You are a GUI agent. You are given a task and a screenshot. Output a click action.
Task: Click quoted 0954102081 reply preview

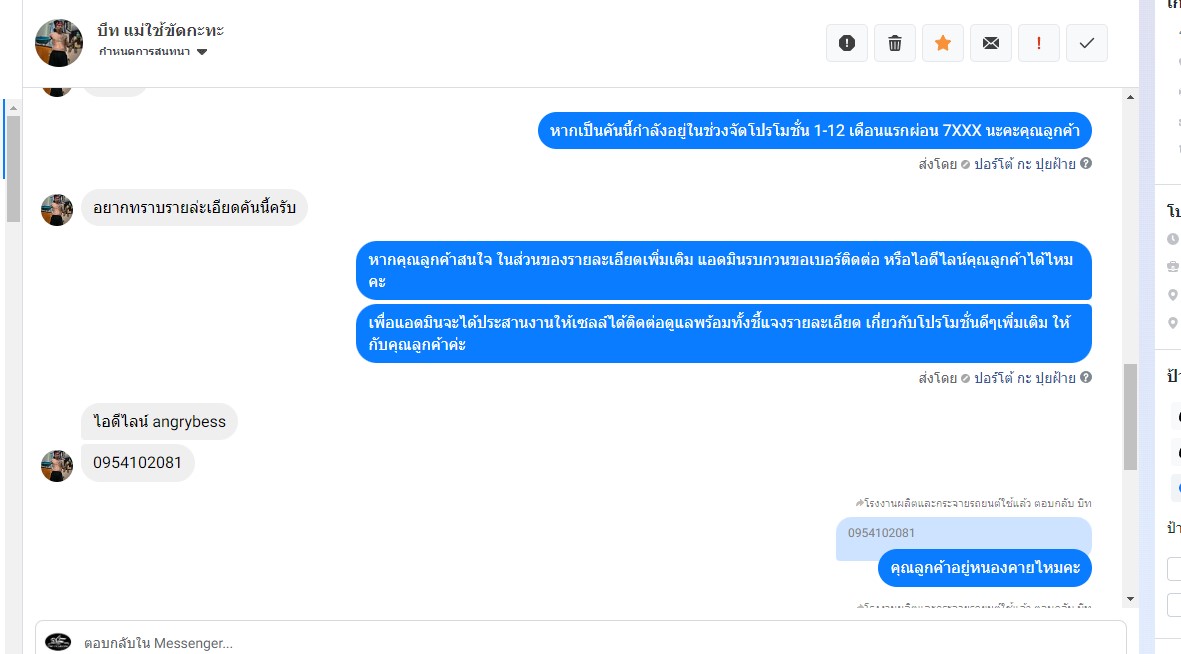881,533
